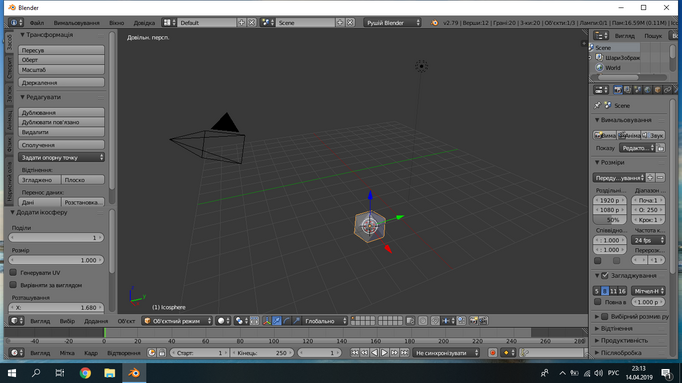Click the add preset plus icon in Розміри
682x383 pixels.
(650, 177)
